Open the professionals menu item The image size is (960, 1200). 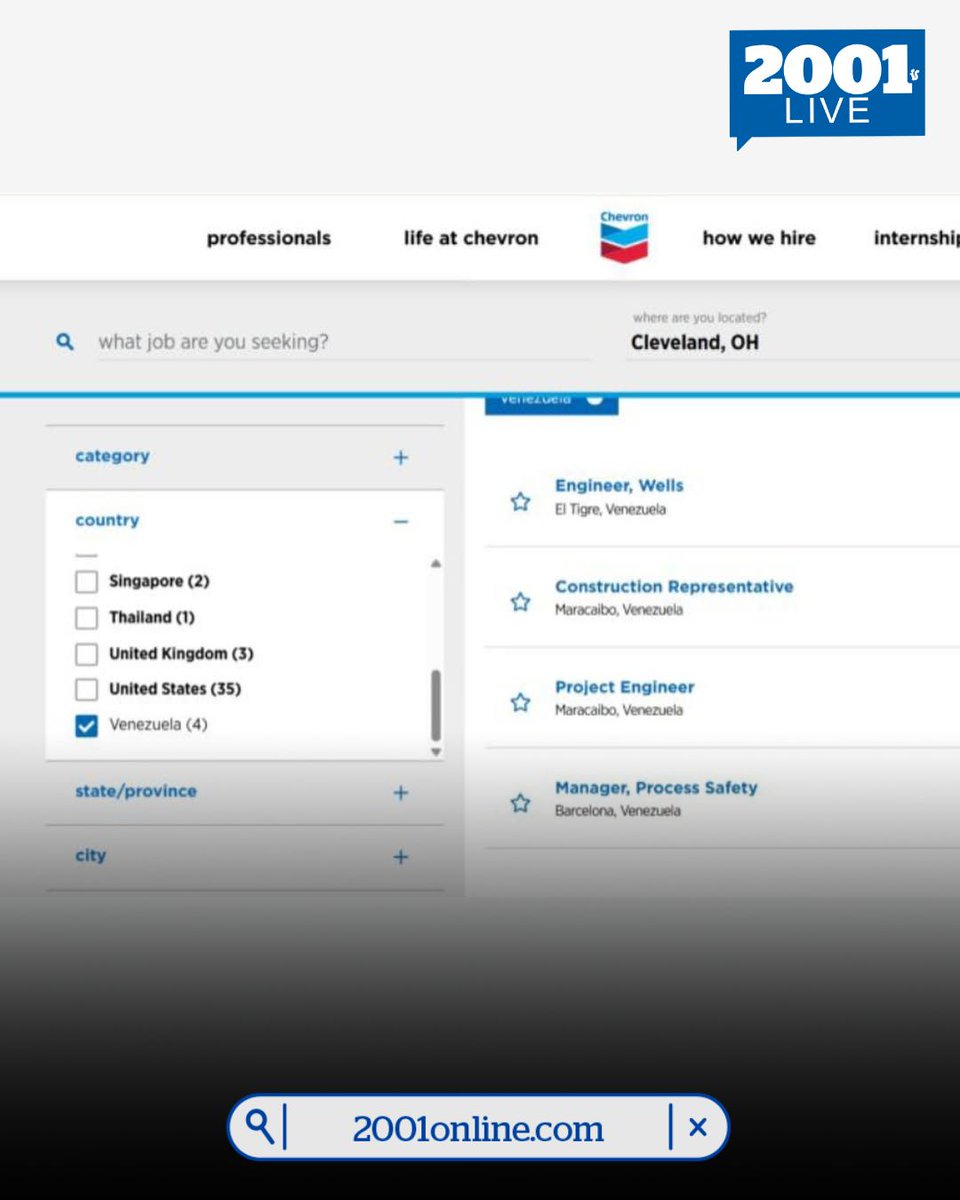[269, 238]
